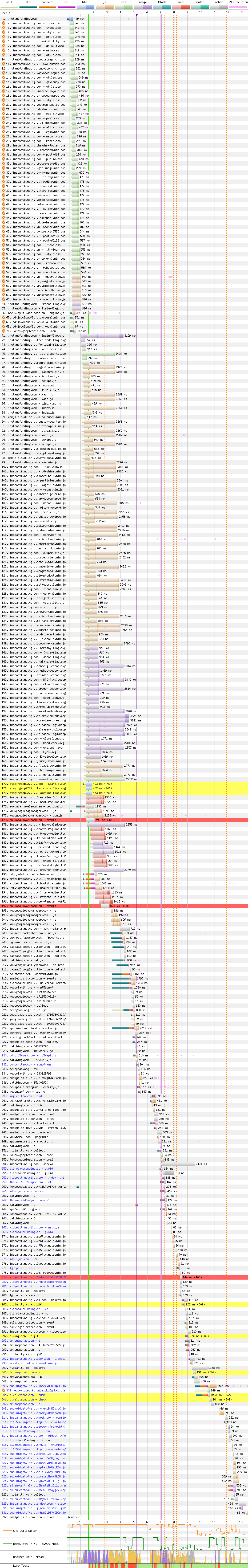Click the 'Step_1' label at the top left
248x1568 pixels.
click(x=6, y=13)
